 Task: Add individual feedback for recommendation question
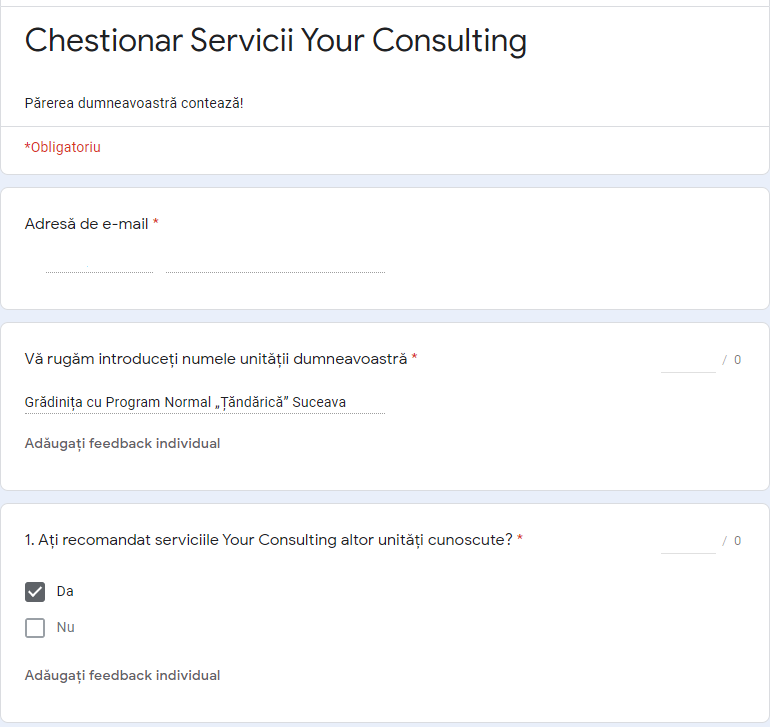(x=122, y=675)
